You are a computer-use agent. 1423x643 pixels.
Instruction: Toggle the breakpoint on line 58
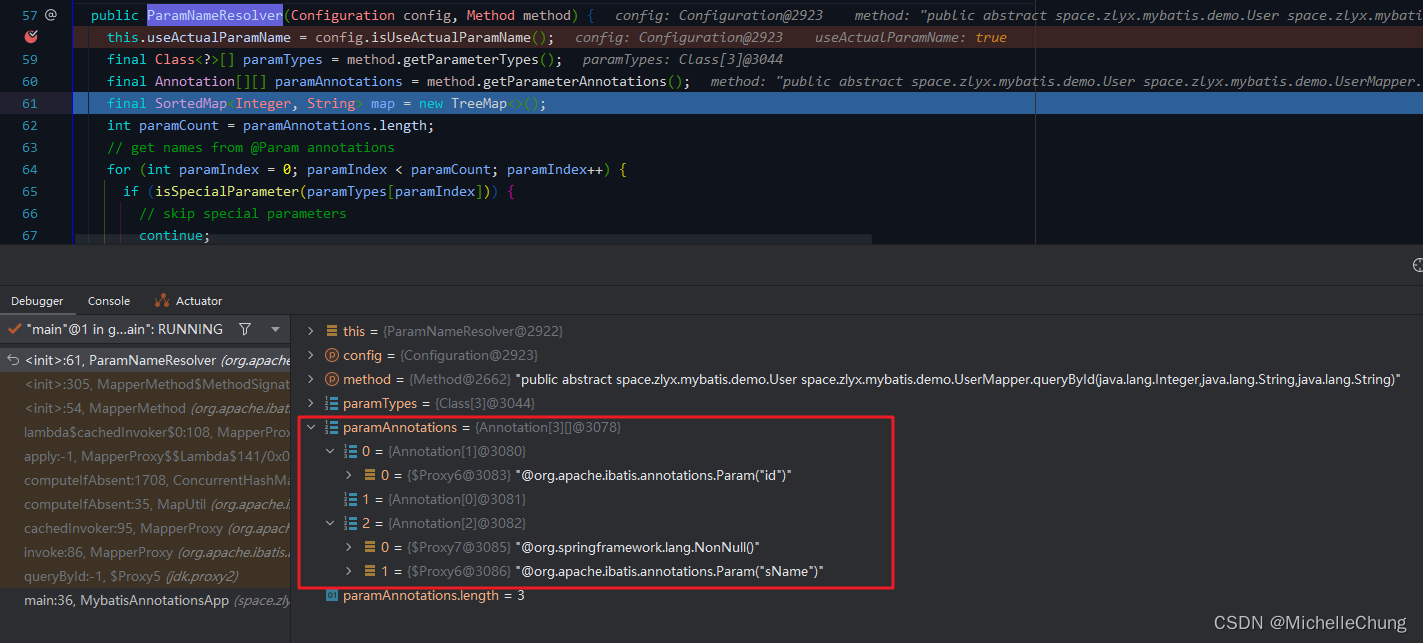coord(31,37)
